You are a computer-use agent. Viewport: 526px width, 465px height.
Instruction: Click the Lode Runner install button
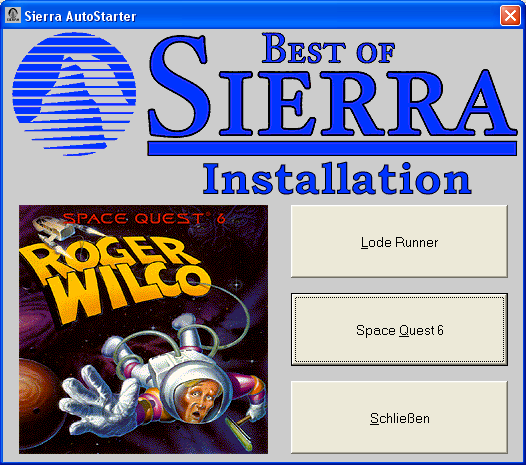pyautogui.click(x=399, y=242)
